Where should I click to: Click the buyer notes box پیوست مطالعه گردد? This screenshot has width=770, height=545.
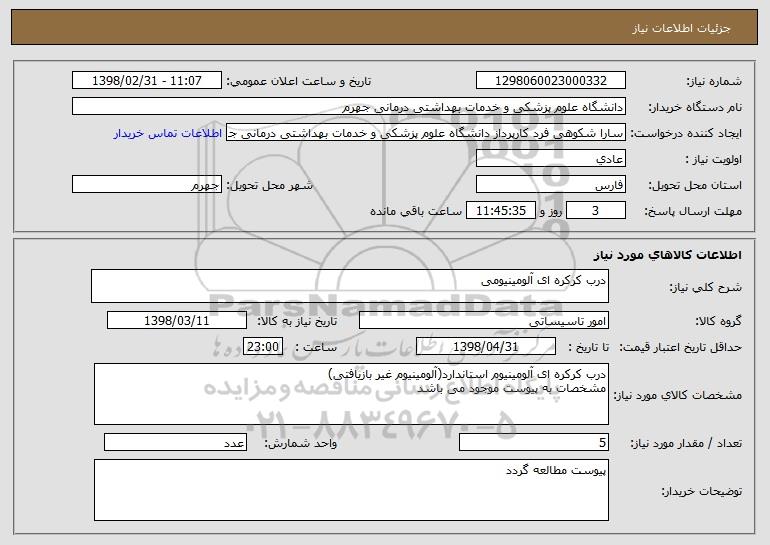point(351,490)
